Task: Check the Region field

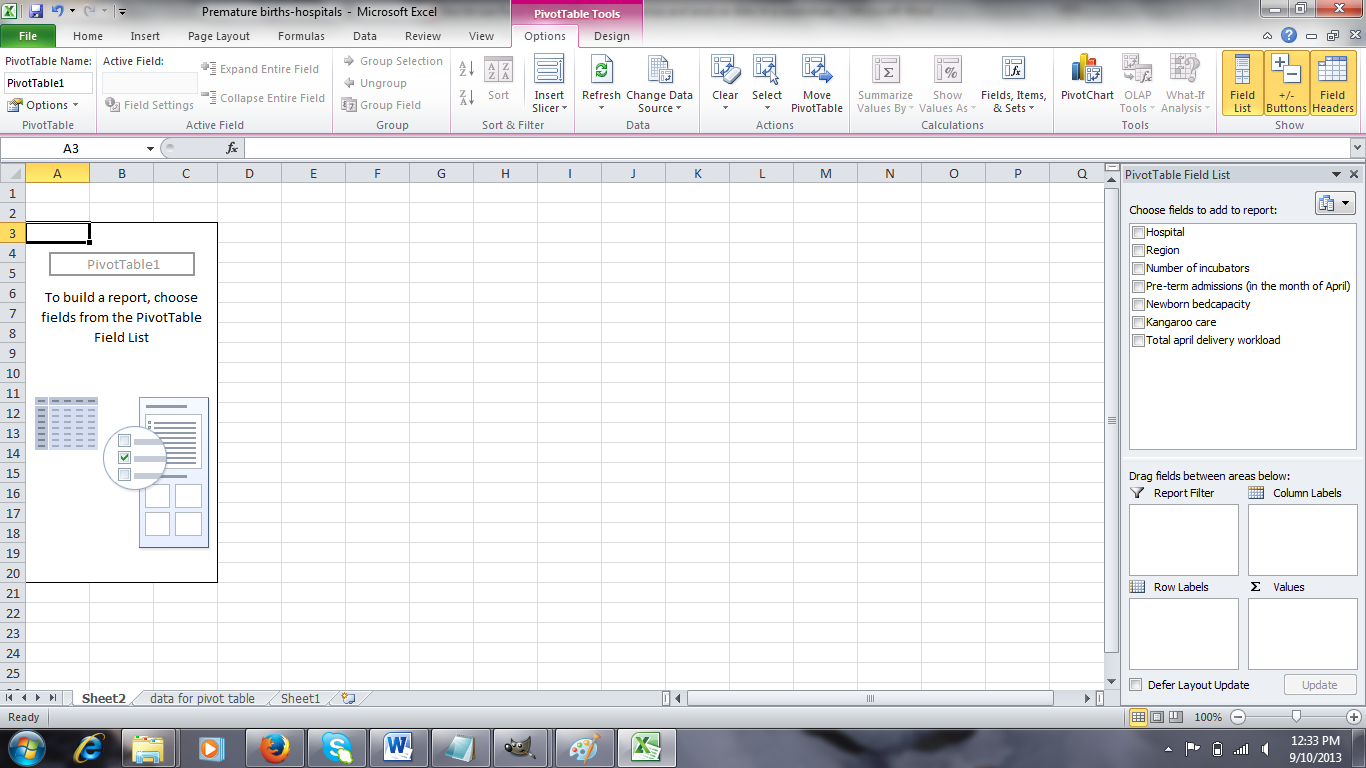Action: 1138,250
